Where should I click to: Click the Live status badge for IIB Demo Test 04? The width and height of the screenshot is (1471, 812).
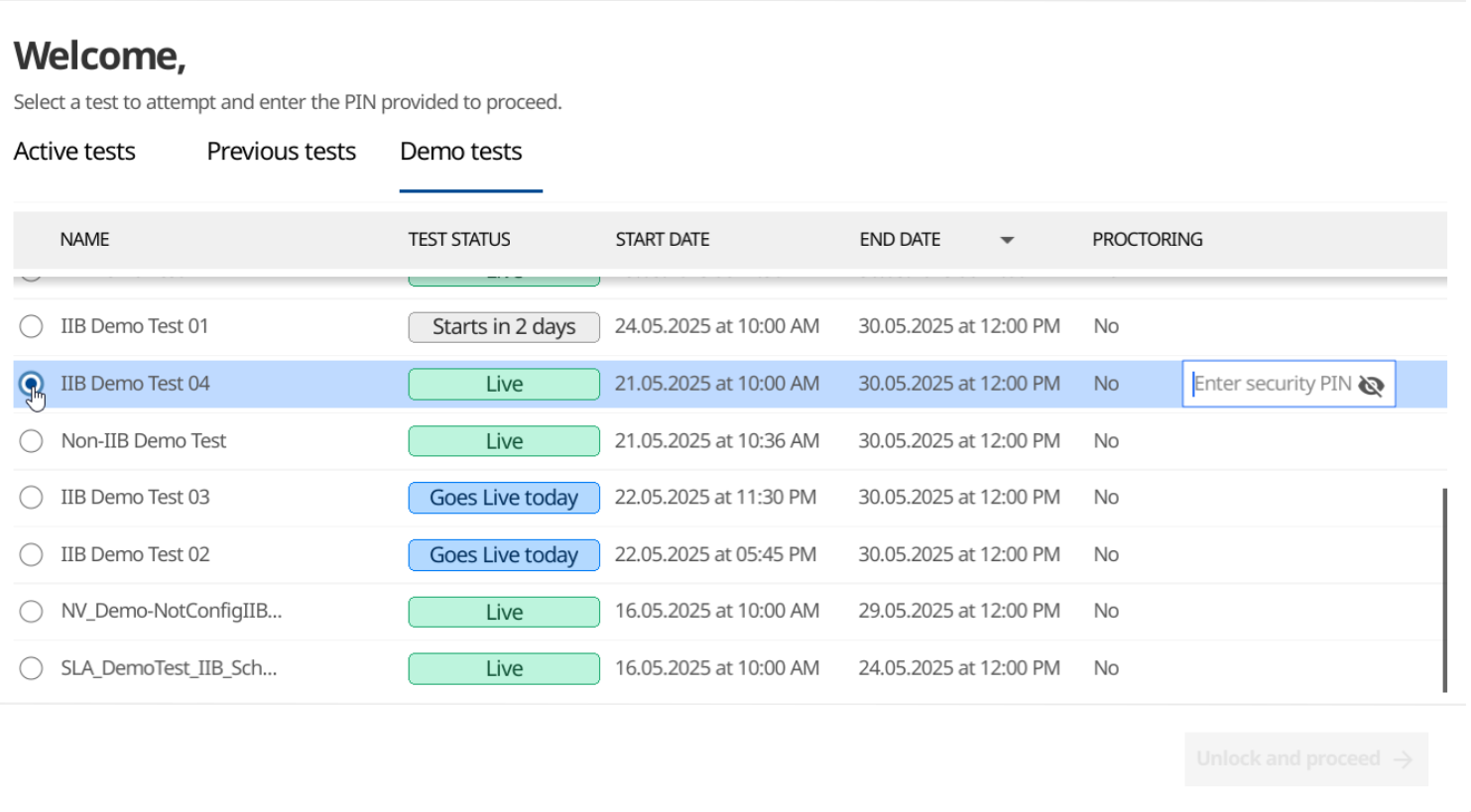coord(504,384)
